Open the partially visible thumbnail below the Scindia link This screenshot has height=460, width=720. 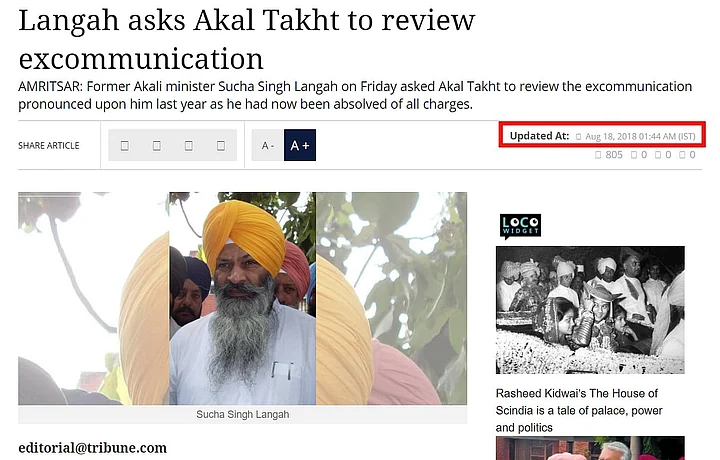coord(590,448)
